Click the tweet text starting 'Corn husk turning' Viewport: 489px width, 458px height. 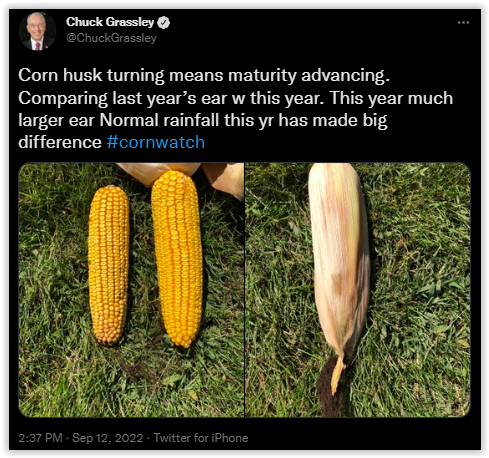click(x=235, y=109)
